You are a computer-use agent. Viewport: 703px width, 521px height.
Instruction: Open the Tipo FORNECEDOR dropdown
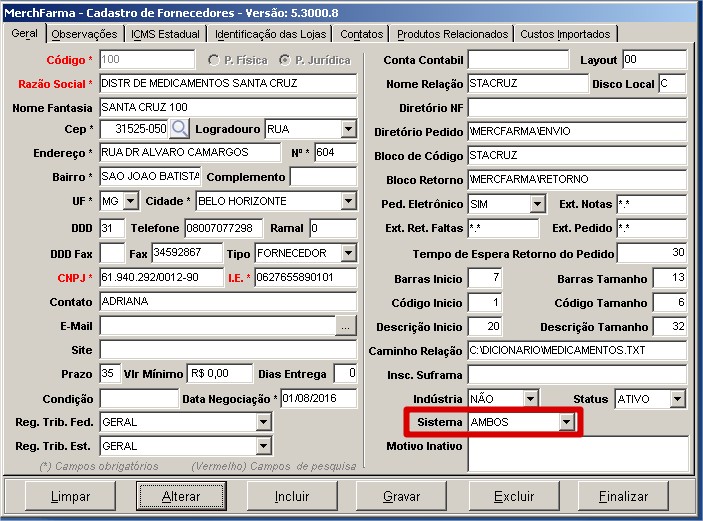click(348, 252)
